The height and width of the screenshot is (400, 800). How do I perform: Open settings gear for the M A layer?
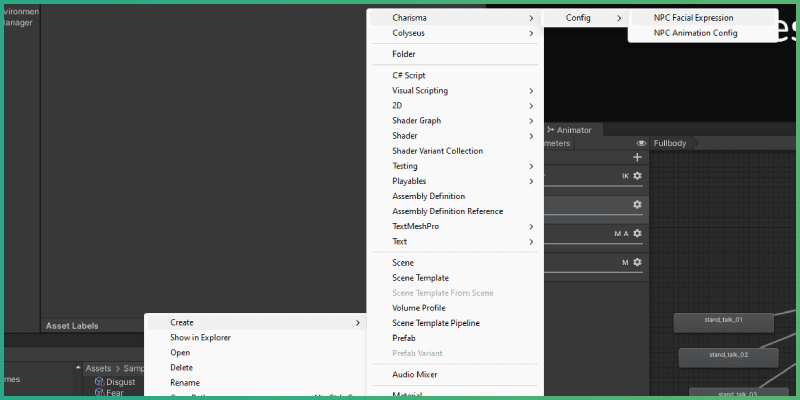637,234
